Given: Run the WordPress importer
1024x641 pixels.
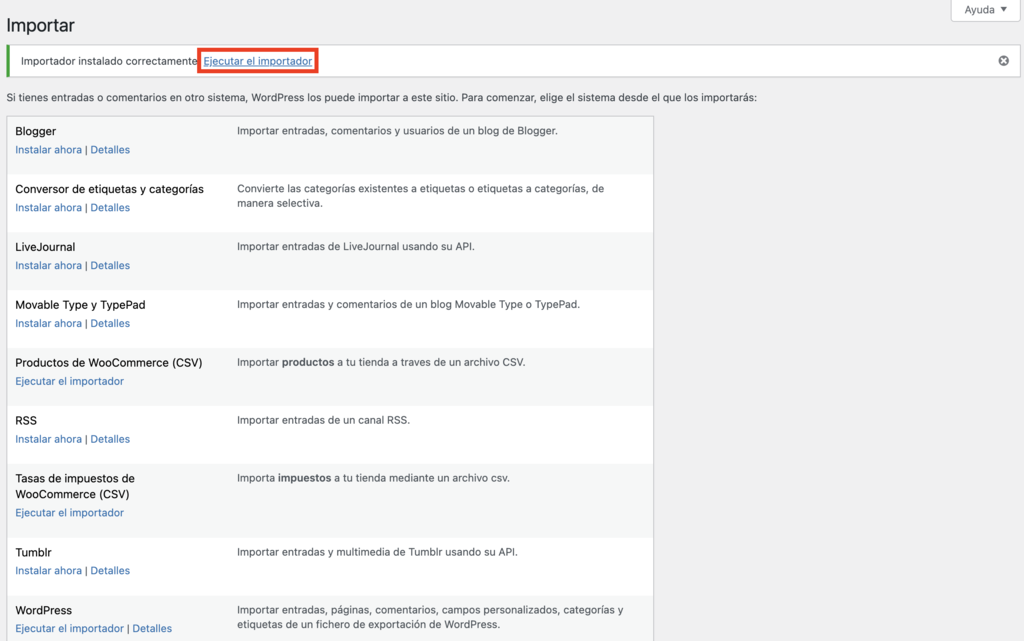Looking at the screenshot, I should click(69, 628).
